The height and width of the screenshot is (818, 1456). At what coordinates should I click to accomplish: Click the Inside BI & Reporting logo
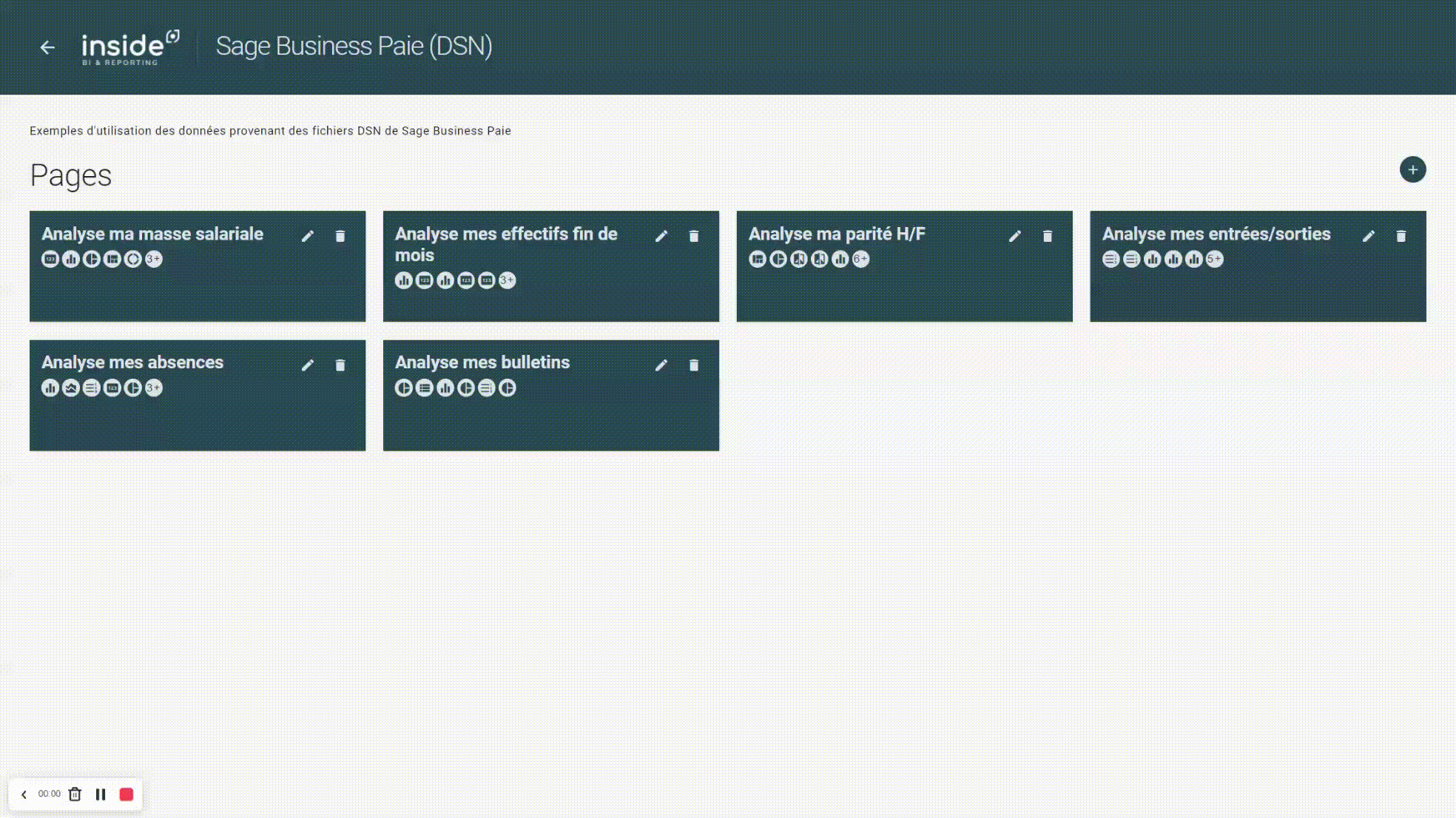[x=130, y=48]
